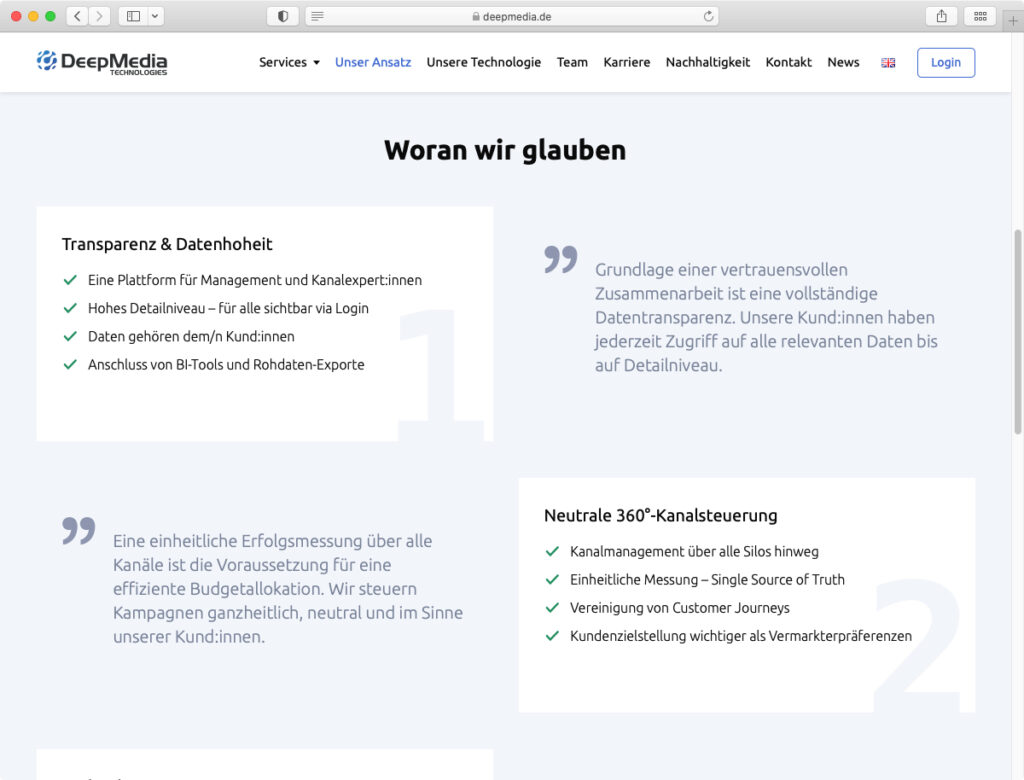Click 'Daten gehören dem/n Kund:innen' line
1024x780 pixels.
191,336
